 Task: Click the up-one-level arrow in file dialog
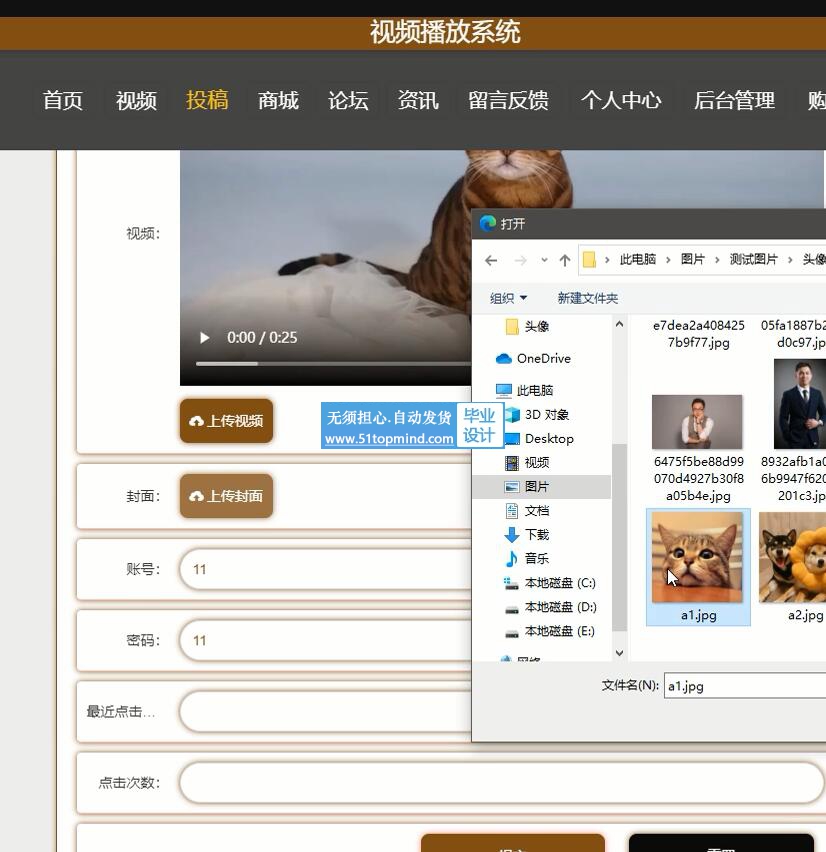coord(565,260)
